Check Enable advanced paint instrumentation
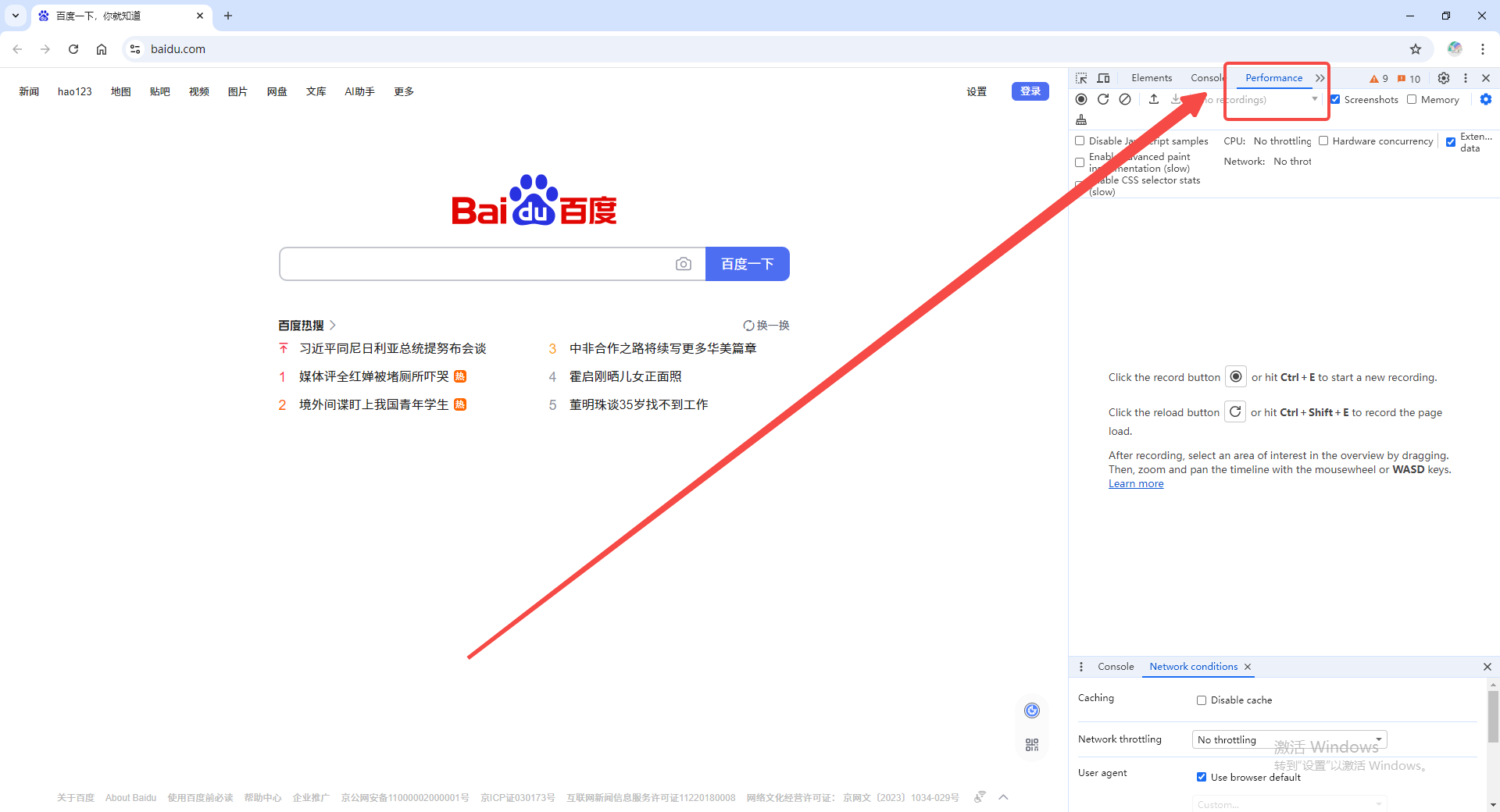 [x=1080, y=162]
